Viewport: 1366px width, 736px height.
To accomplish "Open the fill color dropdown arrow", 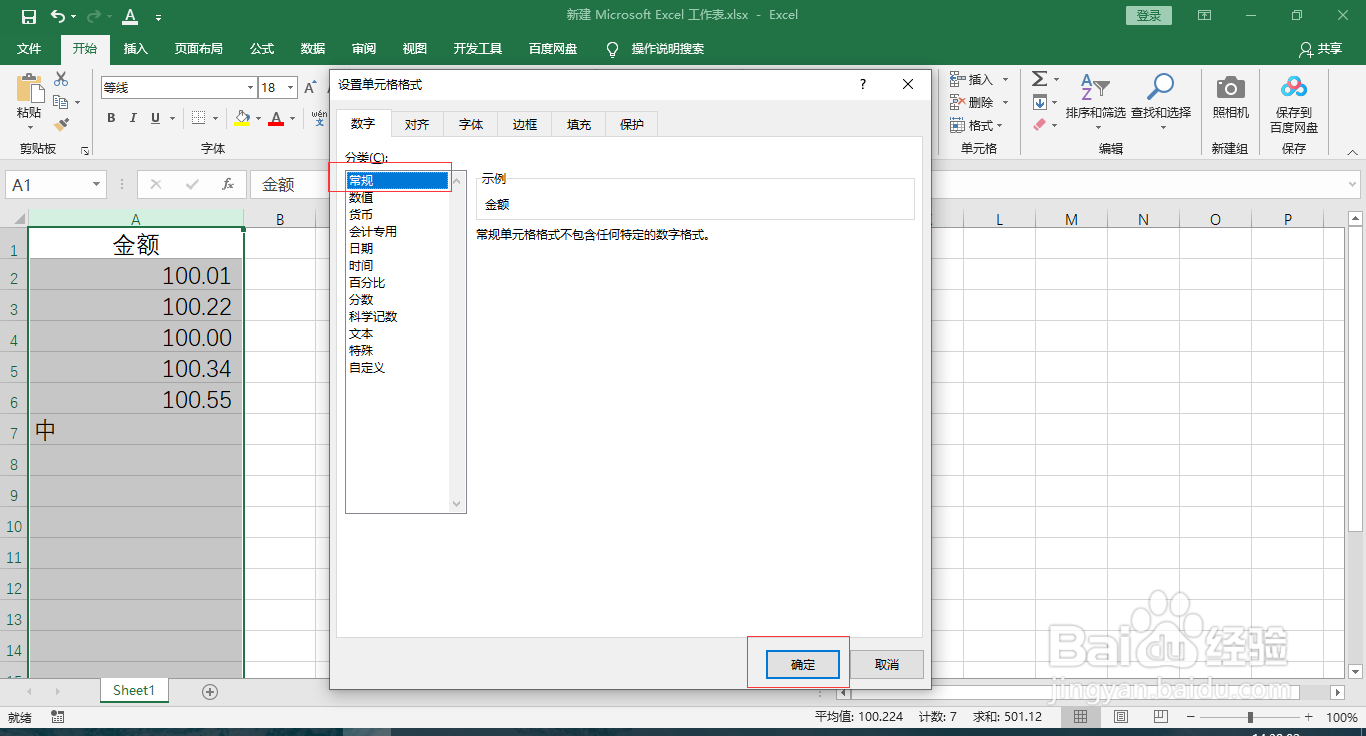I will pyautogui.click(x=258, y=118).
